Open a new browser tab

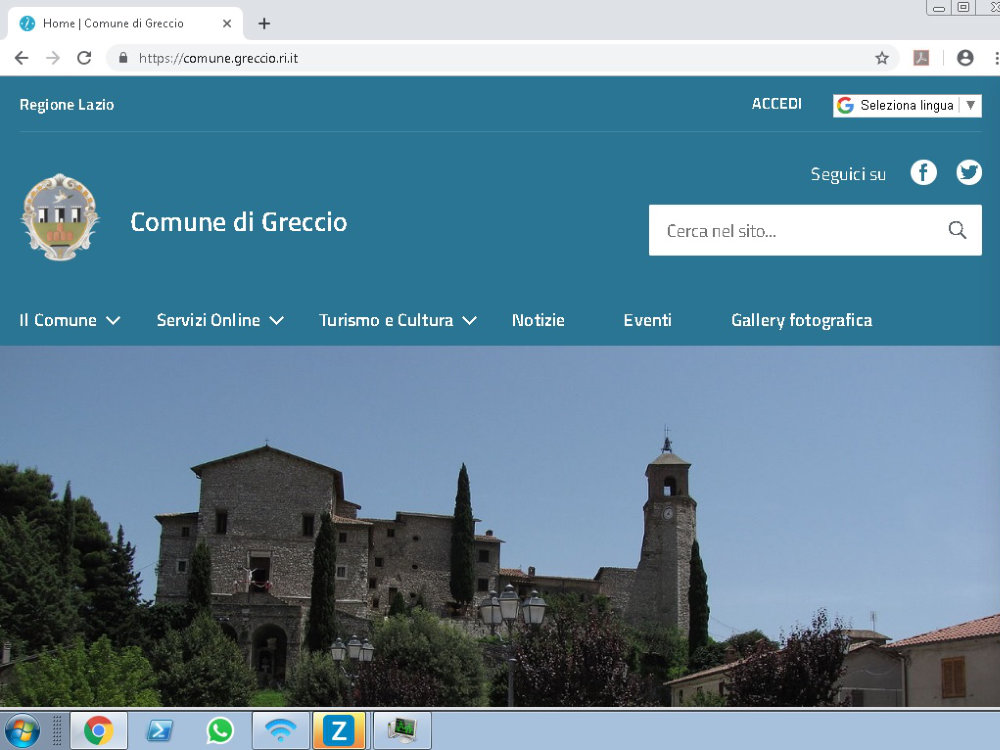coord(264,24)
